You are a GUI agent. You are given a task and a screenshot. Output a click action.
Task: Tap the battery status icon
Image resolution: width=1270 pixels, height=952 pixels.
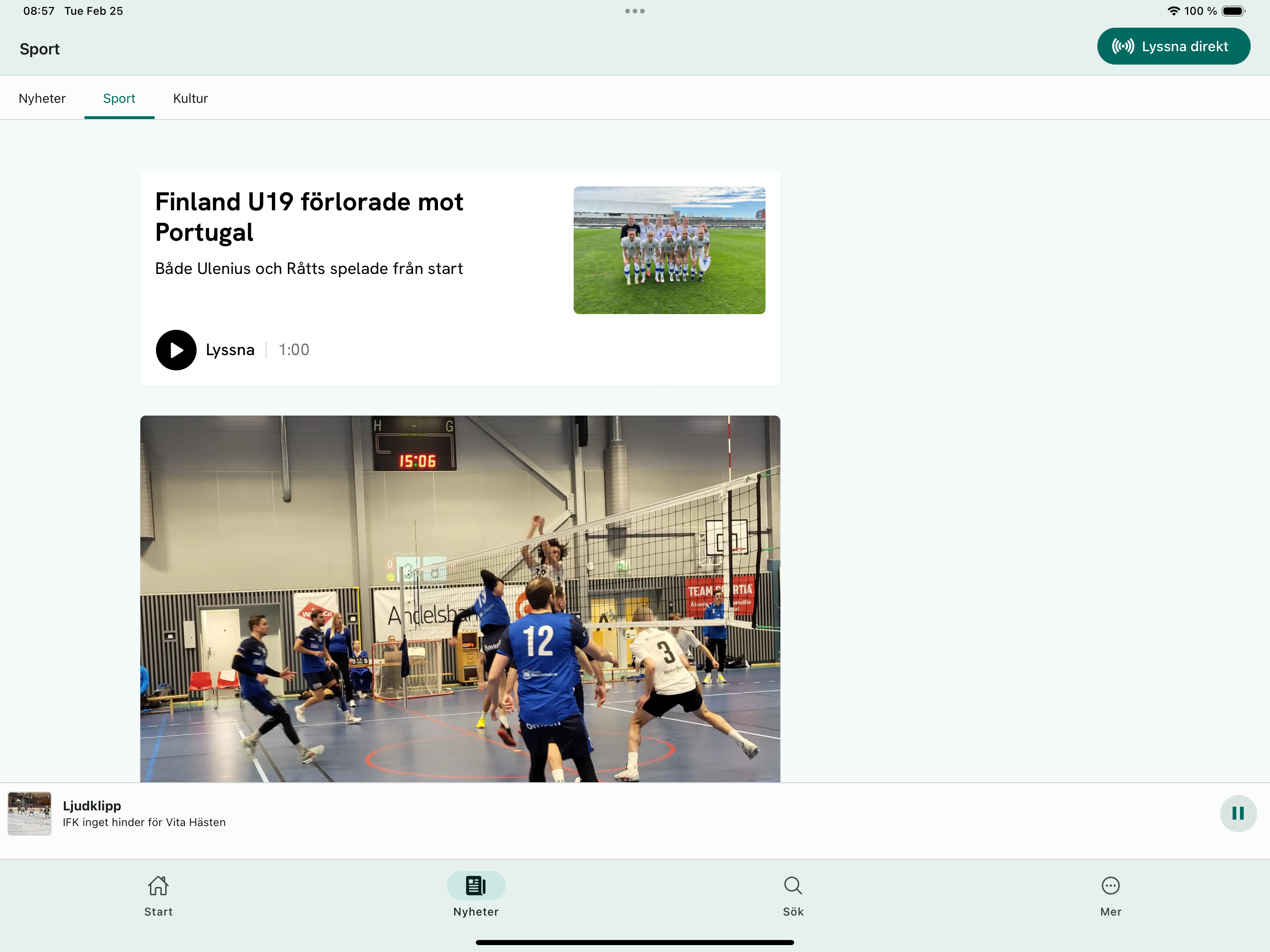[1233, 11]
